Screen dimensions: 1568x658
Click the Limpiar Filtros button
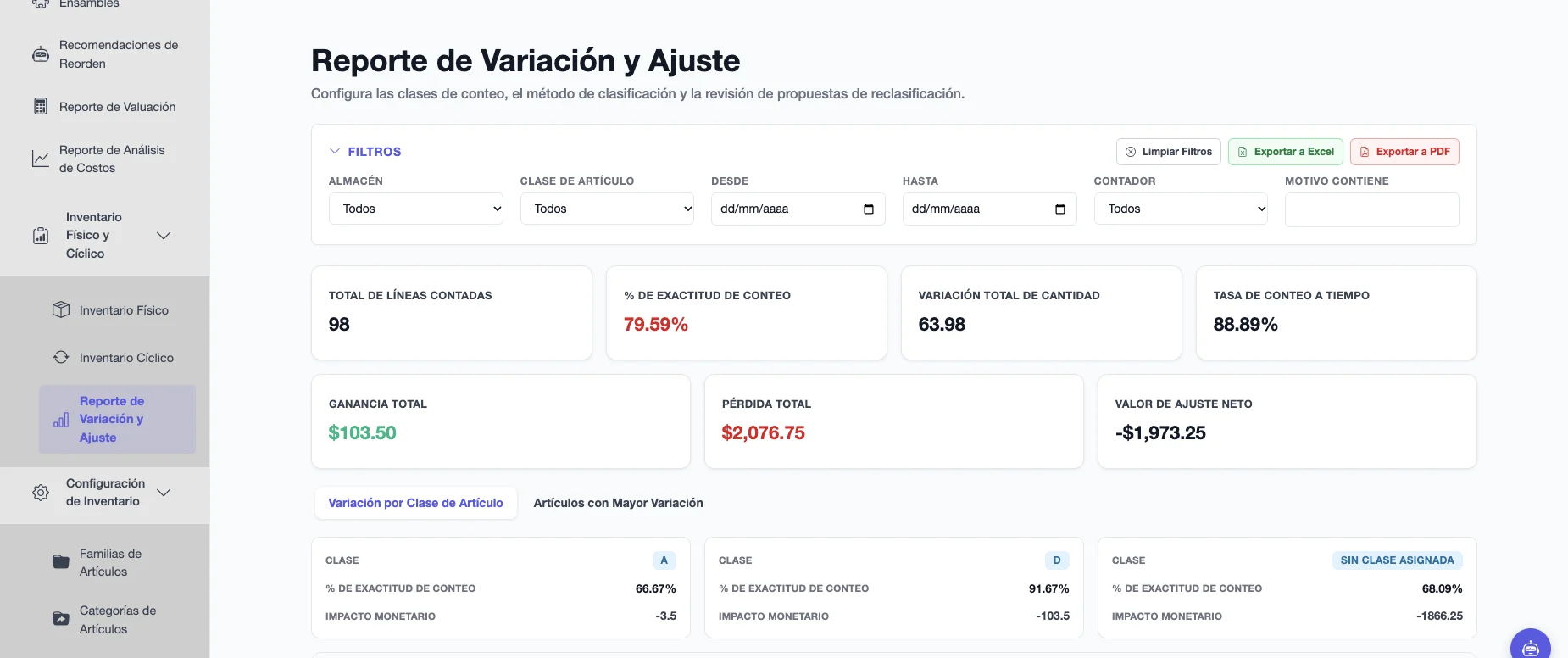tap(1169, 152)
